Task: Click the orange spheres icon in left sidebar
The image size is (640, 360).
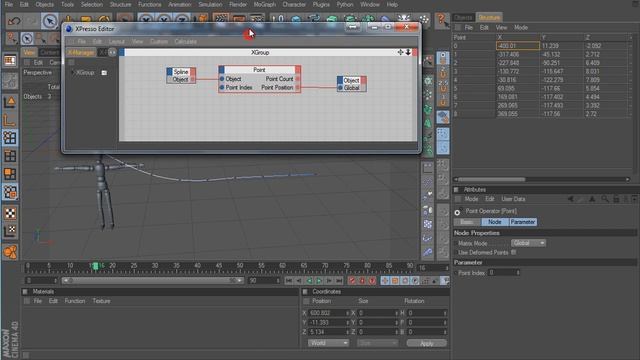Action: 10,252
